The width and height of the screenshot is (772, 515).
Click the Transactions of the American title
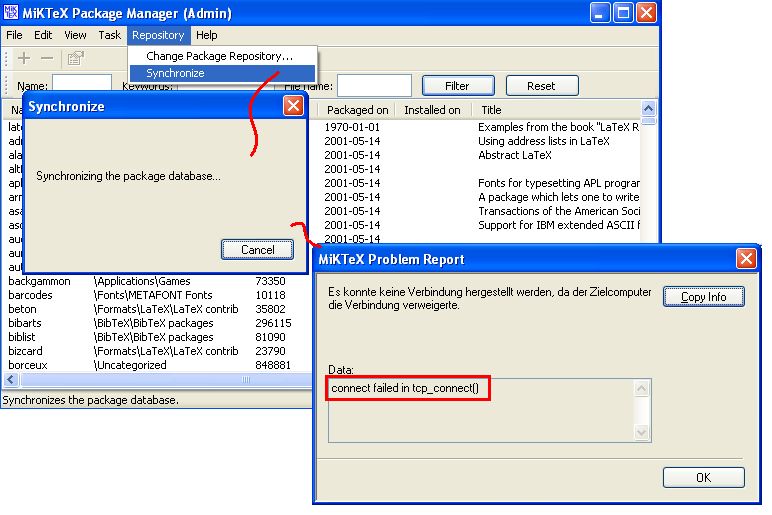559,211
